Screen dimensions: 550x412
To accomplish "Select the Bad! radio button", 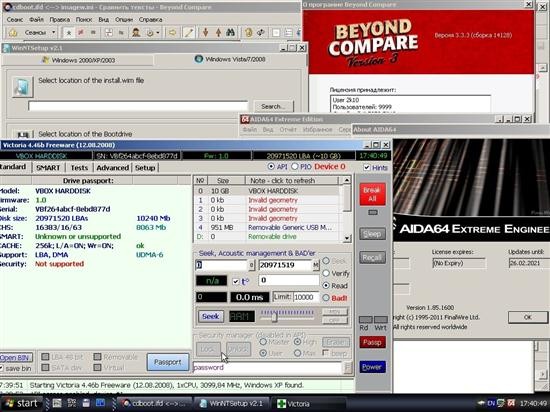I will coord(326,298).
